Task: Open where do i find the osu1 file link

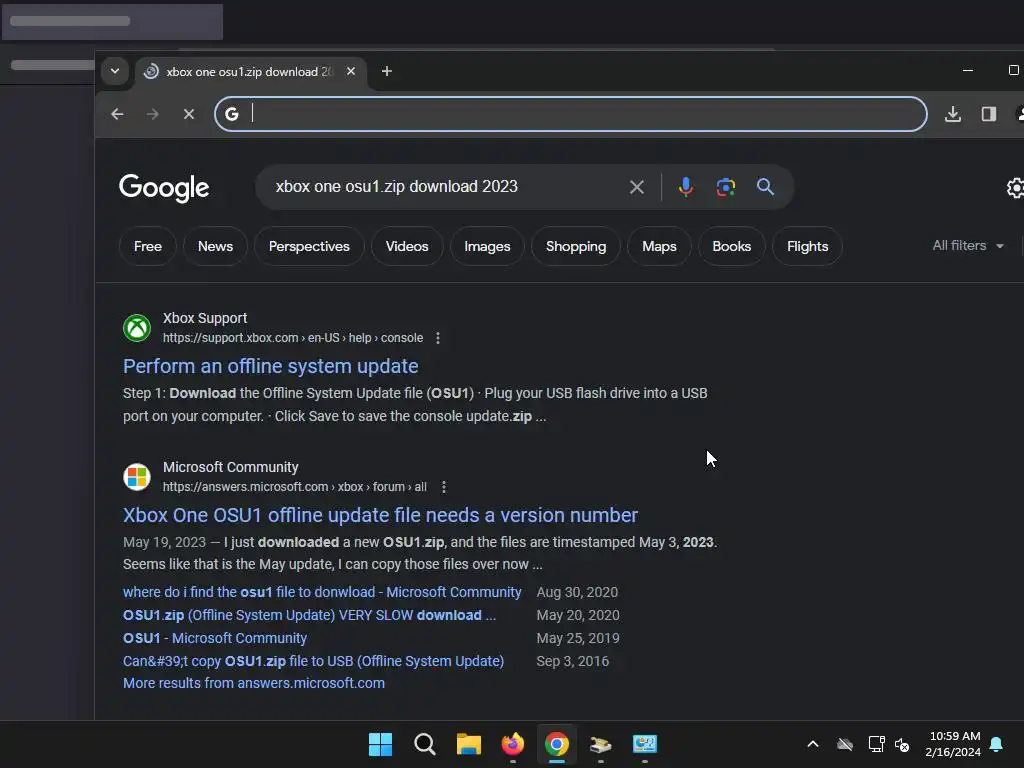Action: 322,592
